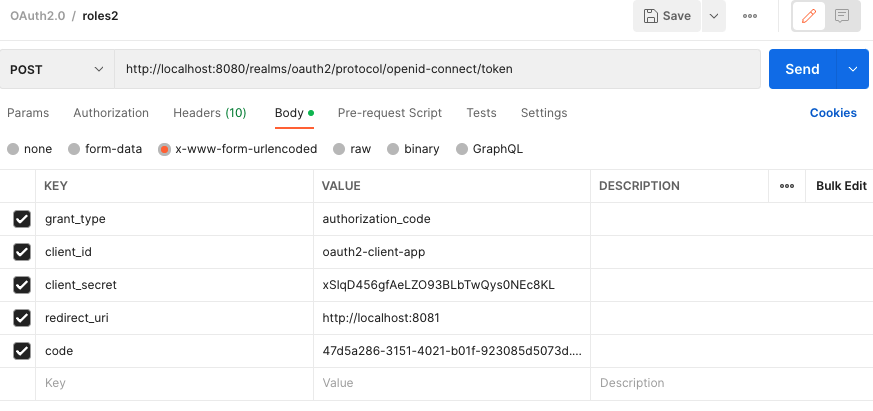Click Bulk Edit
Screen dimensions: 873x411
point(841,186)
